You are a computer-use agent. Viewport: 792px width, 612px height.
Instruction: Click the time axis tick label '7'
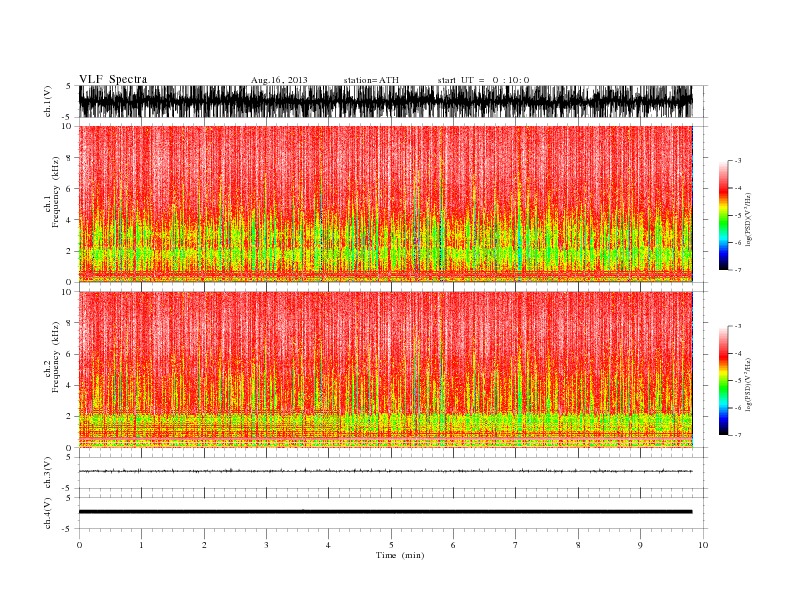coord(516,545)
